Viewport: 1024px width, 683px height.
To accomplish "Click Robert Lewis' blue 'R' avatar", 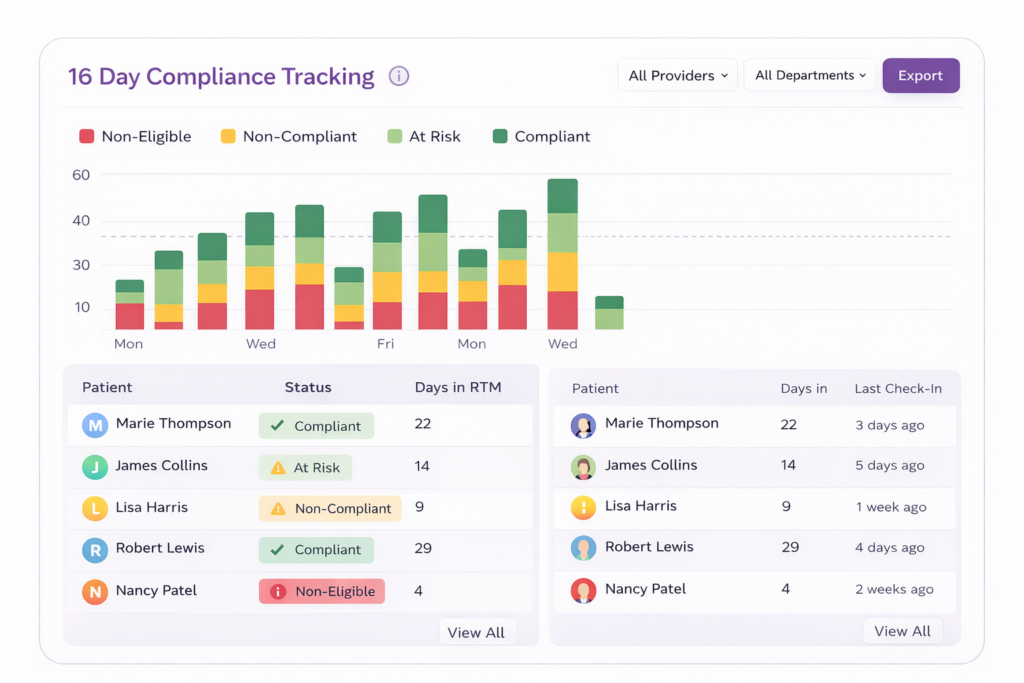I will pos(95,549).
